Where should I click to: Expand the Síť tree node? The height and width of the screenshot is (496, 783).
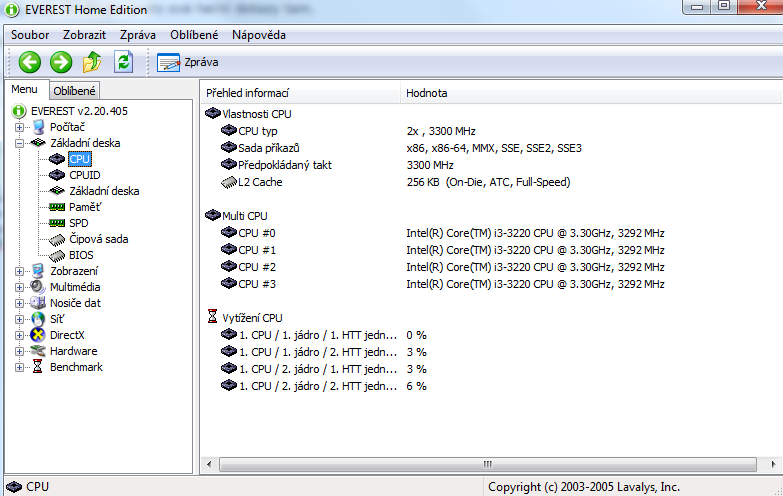coord(19,319)
